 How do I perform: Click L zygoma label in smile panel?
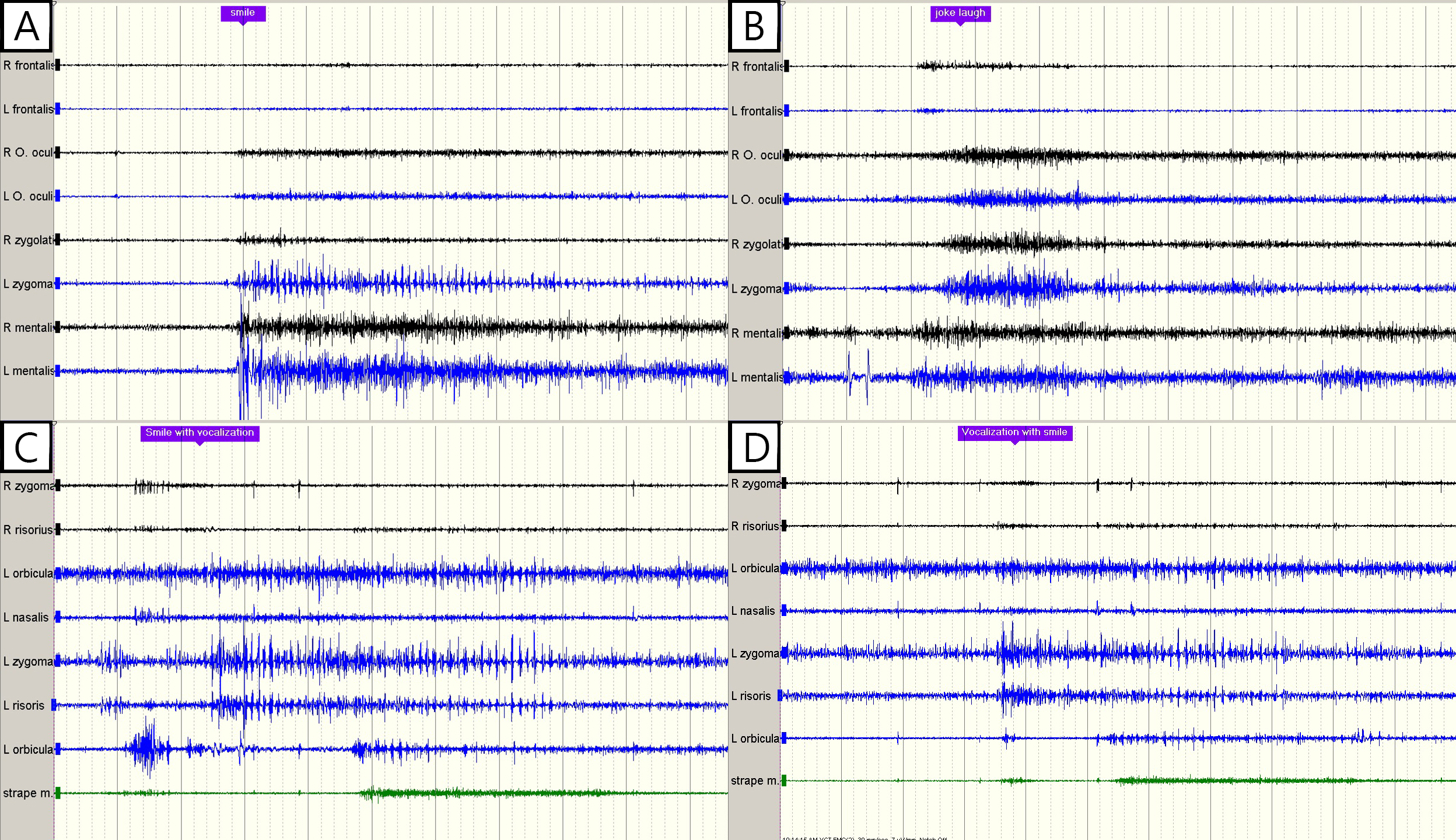[x=28, y=284]
